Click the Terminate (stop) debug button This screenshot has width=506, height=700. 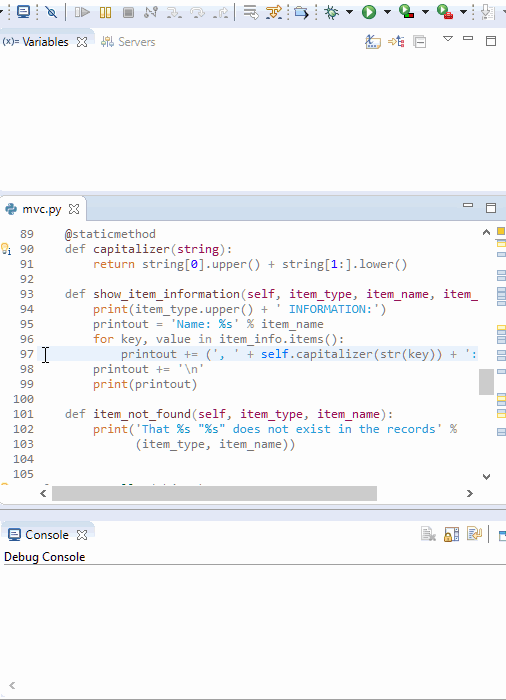pos(129,12)
